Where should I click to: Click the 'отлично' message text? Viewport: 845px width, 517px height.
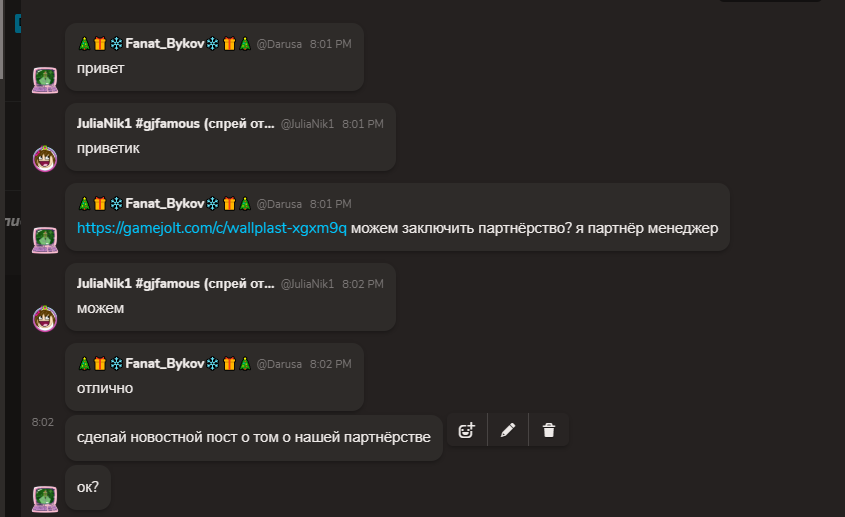coord(105,388)
